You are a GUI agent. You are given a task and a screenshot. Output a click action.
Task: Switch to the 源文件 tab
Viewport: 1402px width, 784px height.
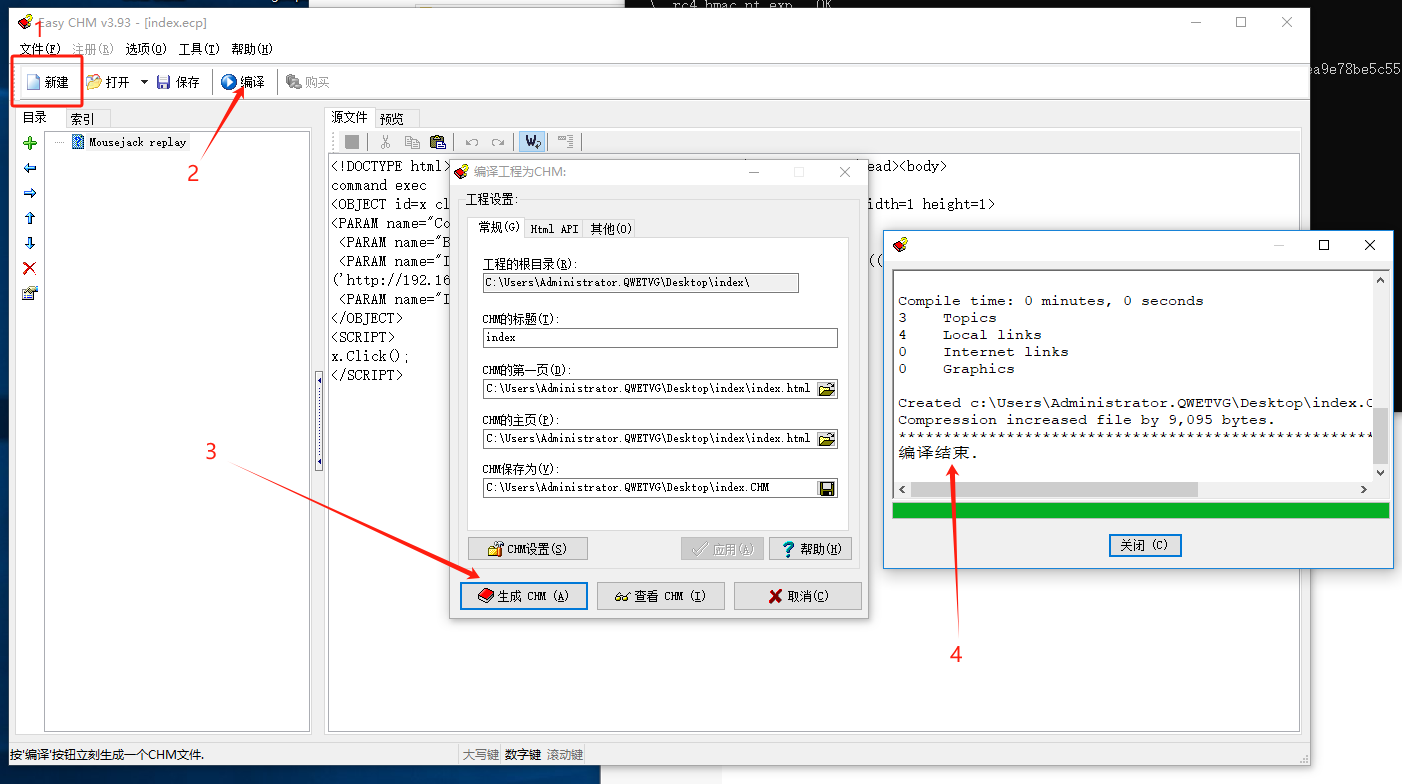click(x=350, y=118)
